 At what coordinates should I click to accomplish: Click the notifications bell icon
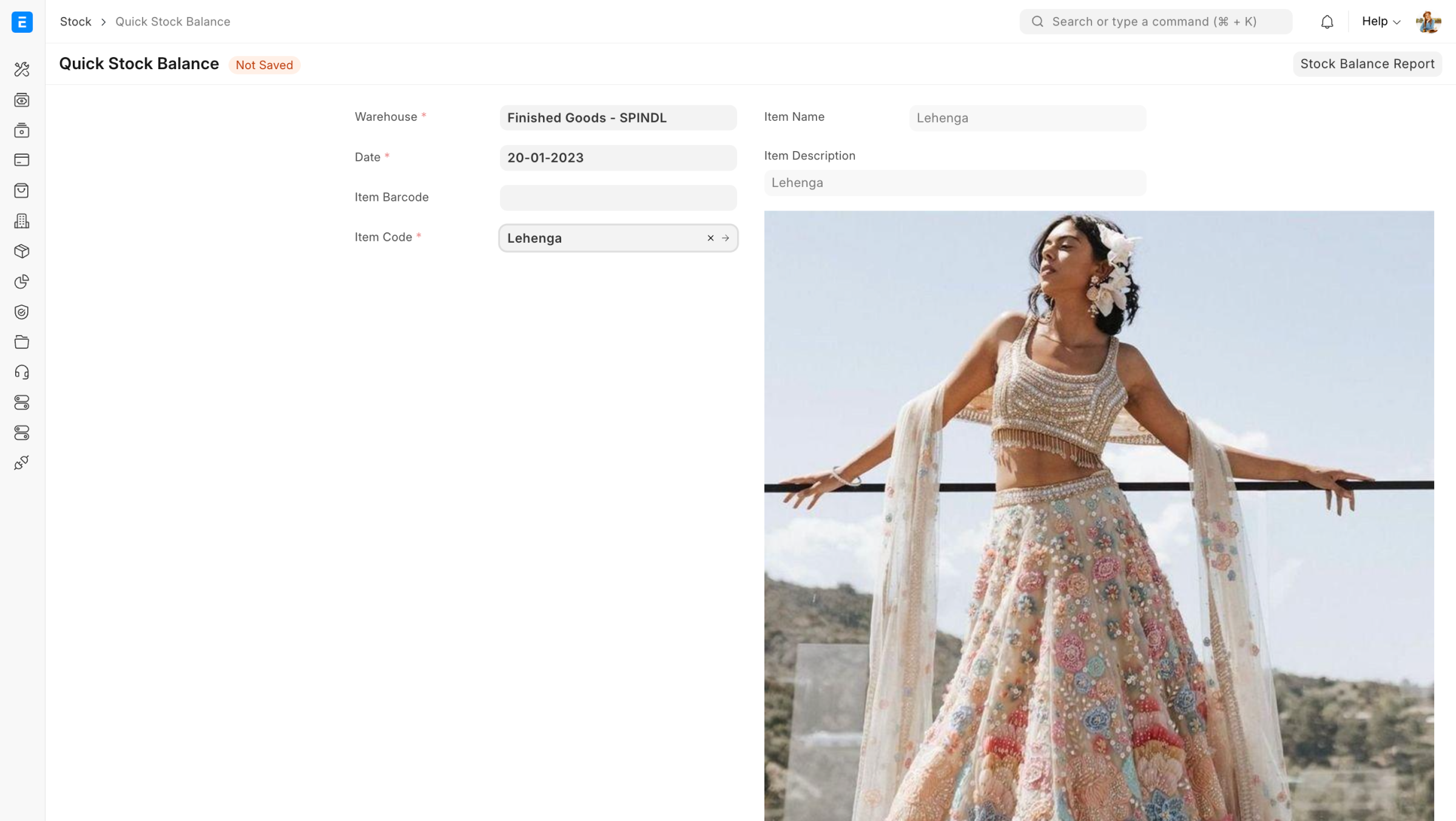(x=1327, y=22)
